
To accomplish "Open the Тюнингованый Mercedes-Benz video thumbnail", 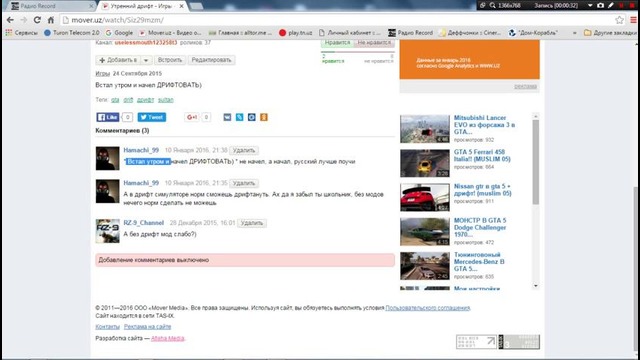I will pyautogui.click(x=424, y=266).
